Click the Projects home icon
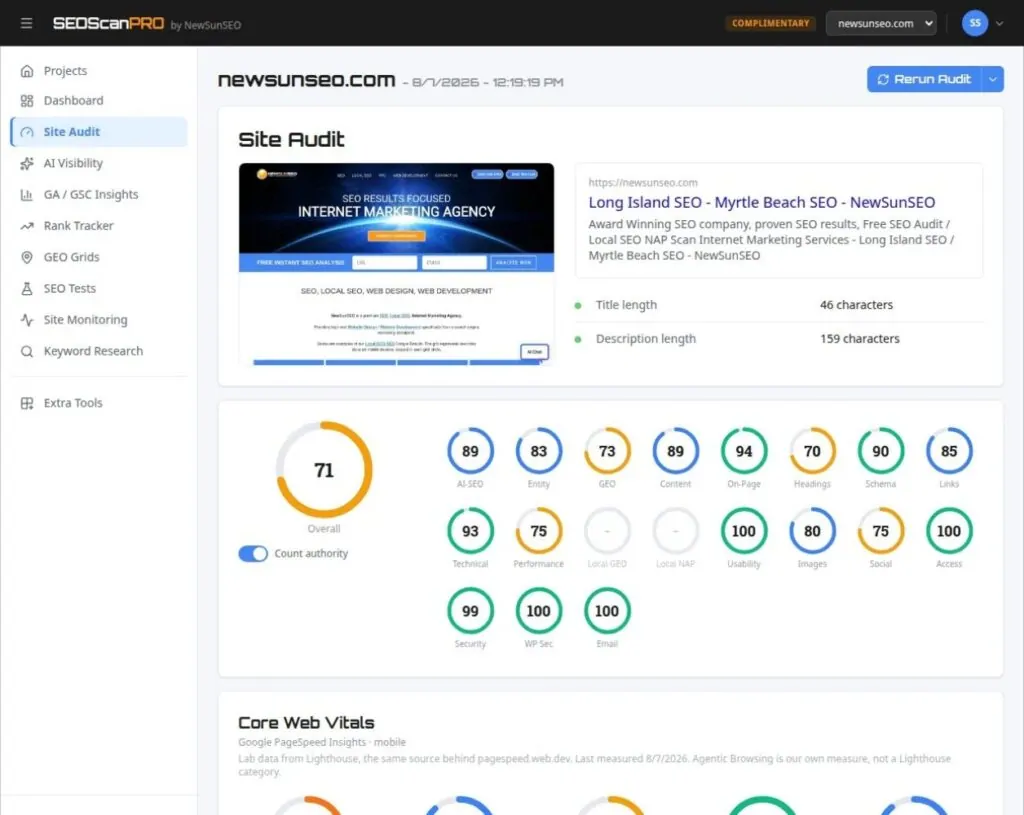Screen dimensions: 1024x815 [27, 71]
